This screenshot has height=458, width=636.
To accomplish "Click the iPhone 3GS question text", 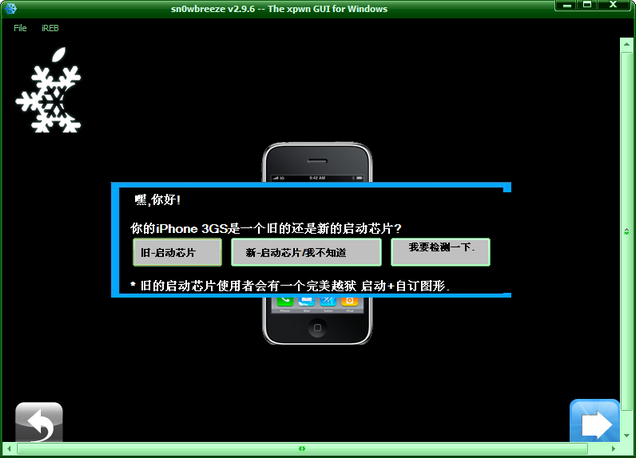I will 266,228.
